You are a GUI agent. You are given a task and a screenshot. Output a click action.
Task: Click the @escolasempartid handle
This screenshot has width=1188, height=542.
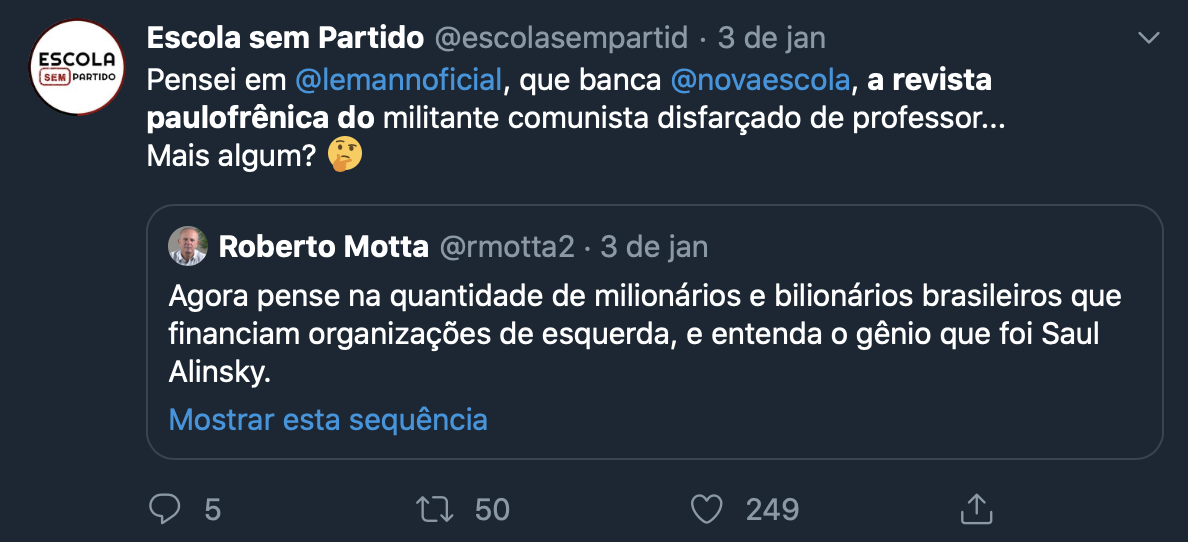pos(561,38)
